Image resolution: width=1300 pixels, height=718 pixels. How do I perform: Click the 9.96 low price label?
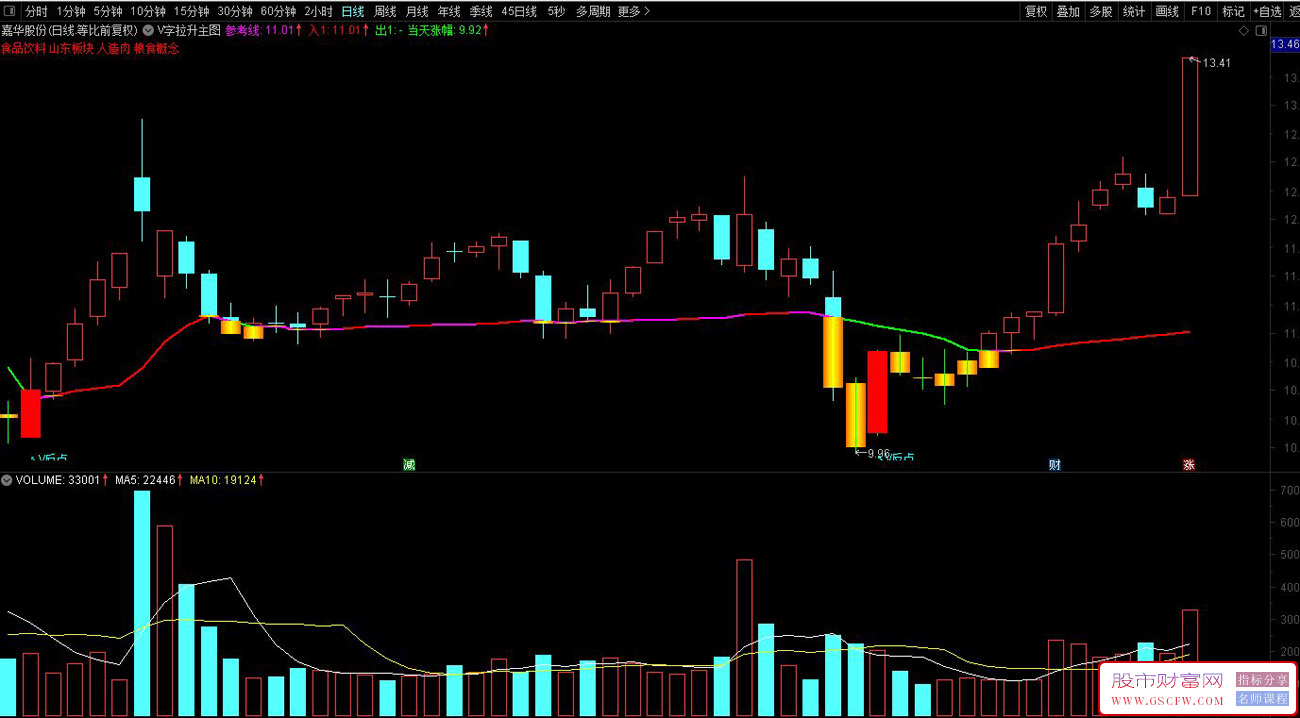pyautogui.click(x=878, y=453)
